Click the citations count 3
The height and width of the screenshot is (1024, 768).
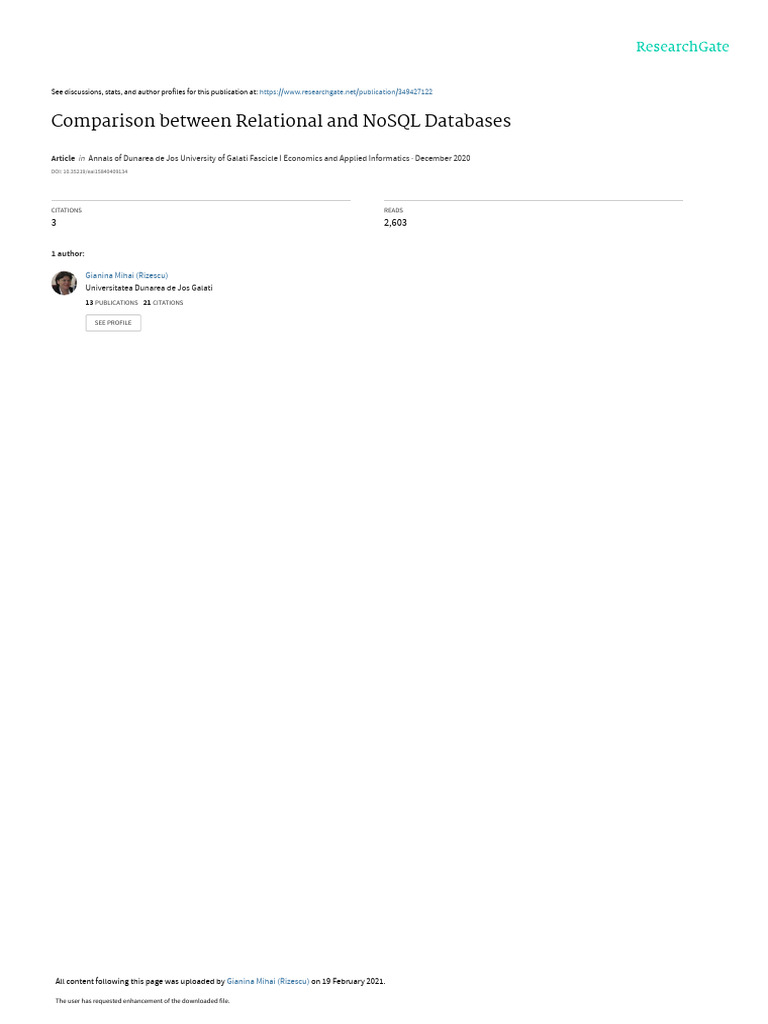point(54,223)
